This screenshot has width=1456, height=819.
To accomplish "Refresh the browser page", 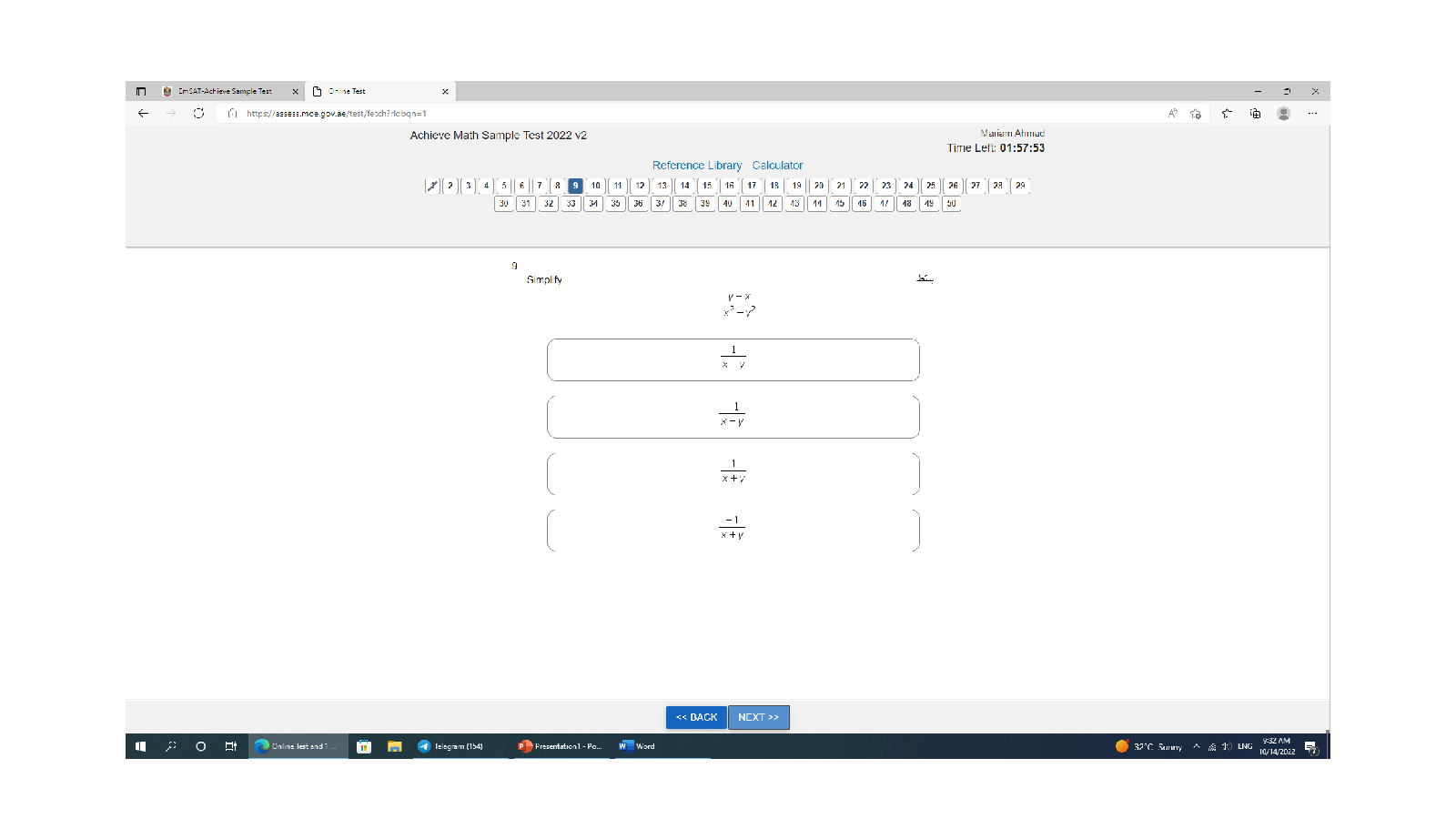I will click(x=198, y=114).
